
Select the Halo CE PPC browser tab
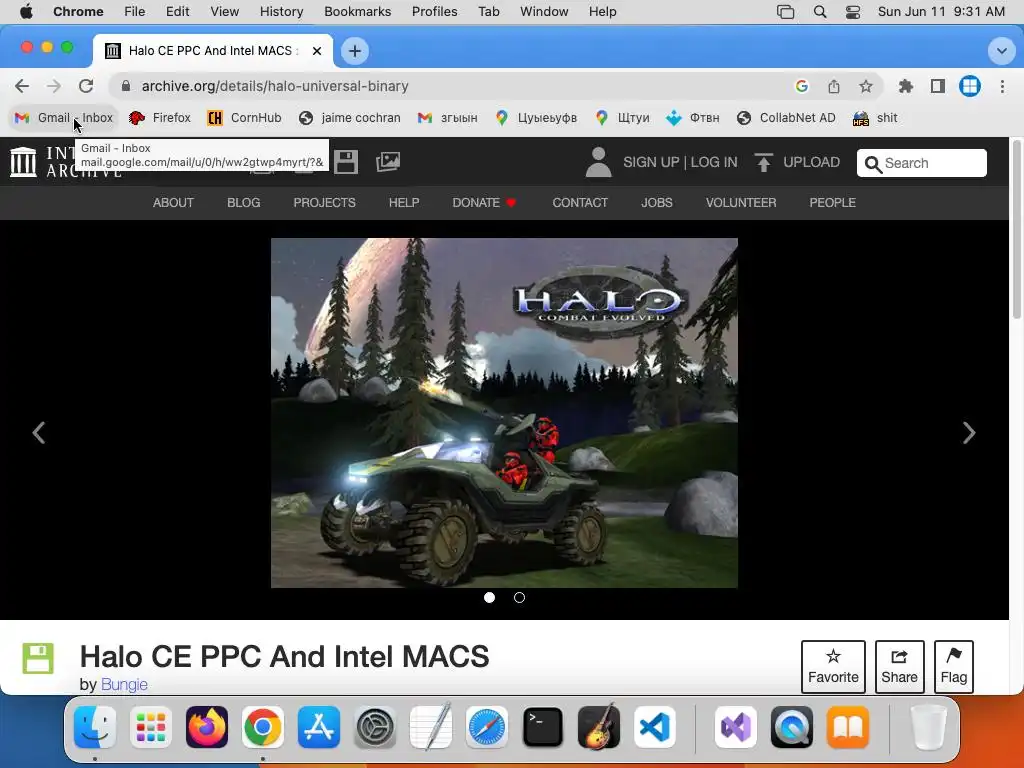click(212, 51)
